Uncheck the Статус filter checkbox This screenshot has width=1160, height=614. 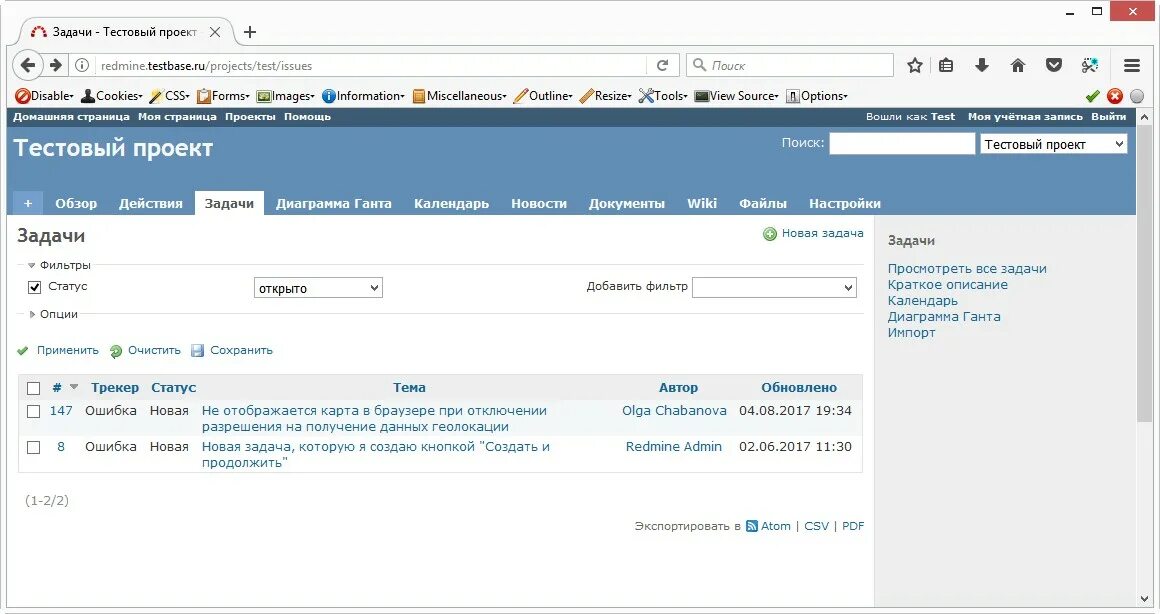34,286
